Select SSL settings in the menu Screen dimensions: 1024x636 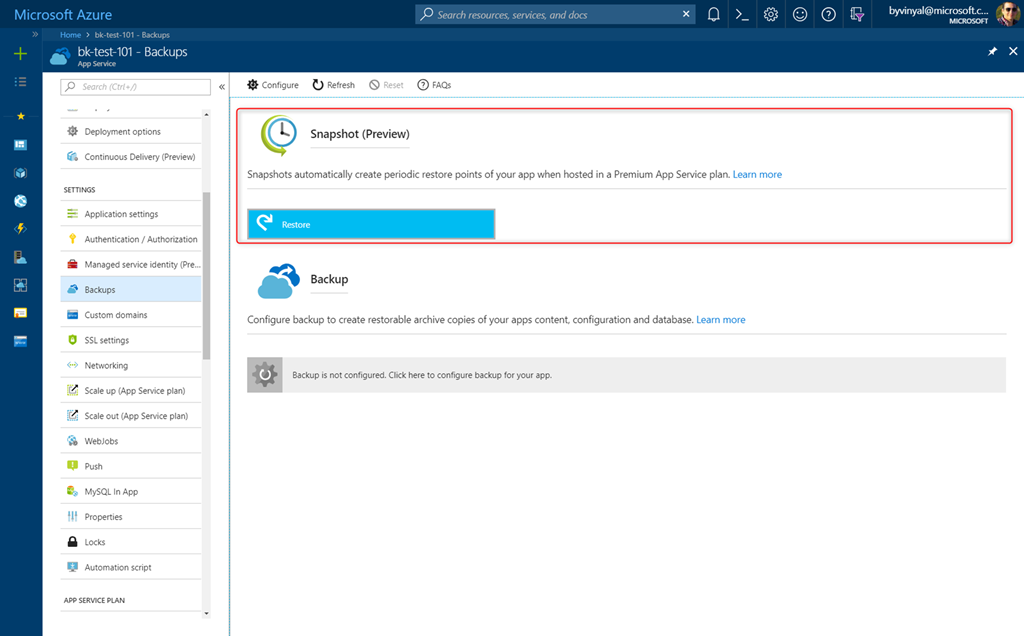point(106,340)
